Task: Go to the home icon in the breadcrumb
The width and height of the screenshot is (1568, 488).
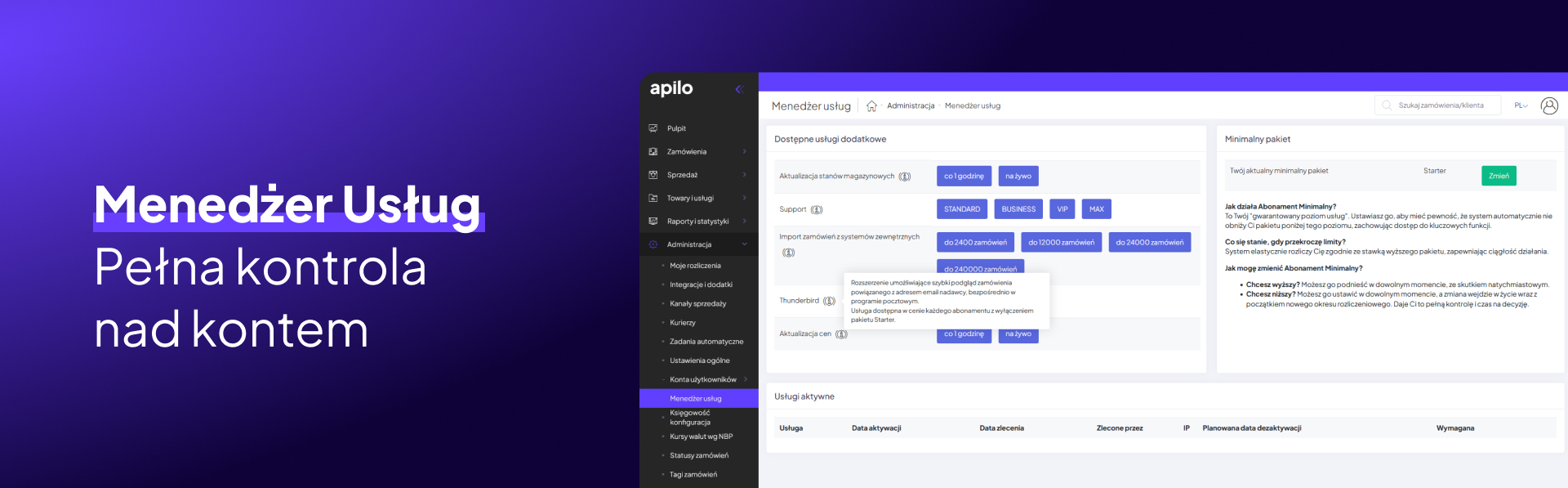Action: (871, 106)
